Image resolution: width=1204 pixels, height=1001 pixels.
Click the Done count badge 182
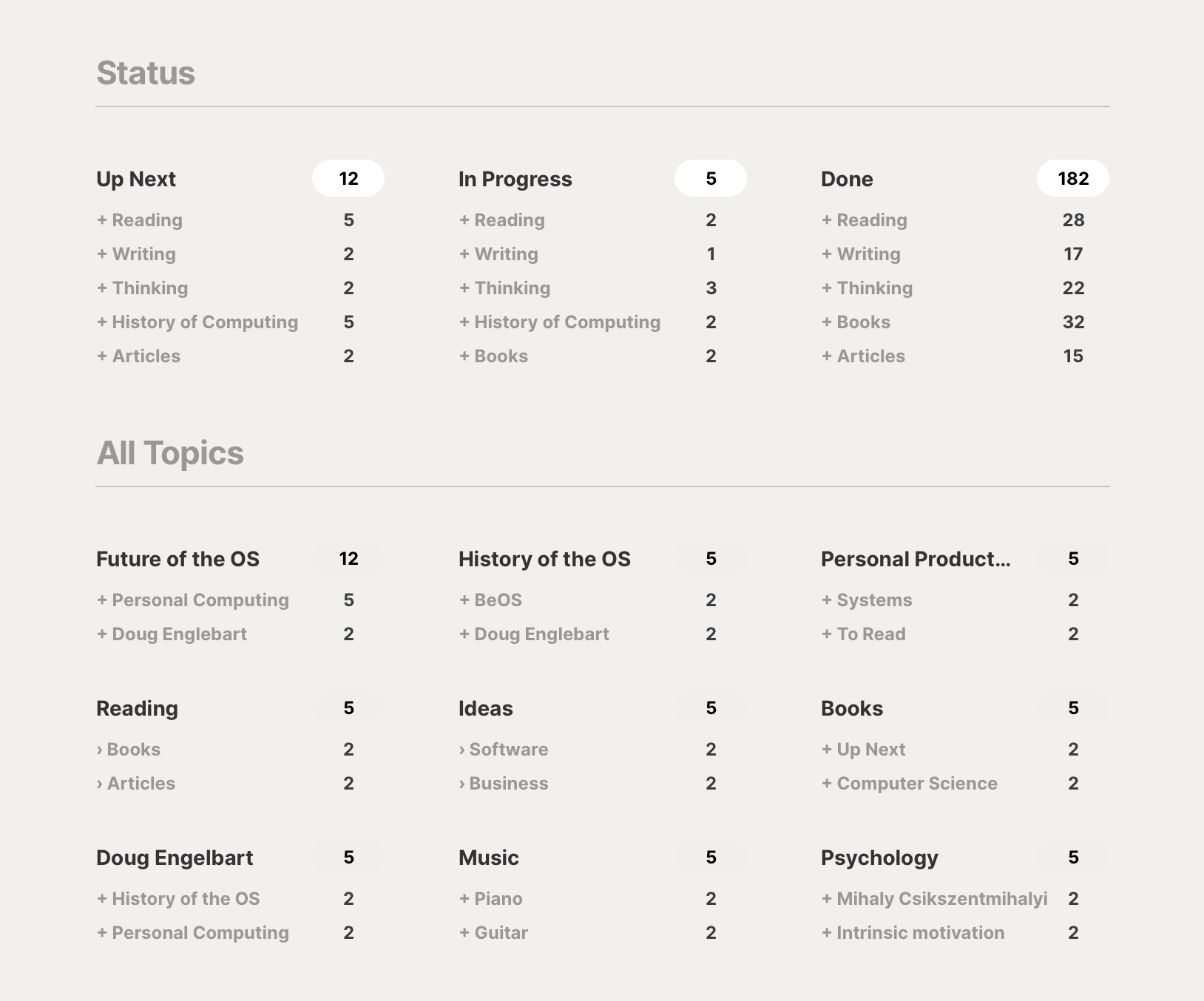(x=1073, y=178)
